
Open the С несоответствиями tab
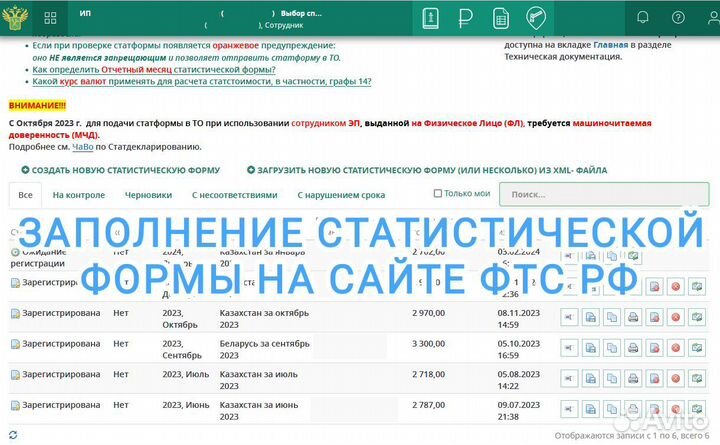point(235,195)
